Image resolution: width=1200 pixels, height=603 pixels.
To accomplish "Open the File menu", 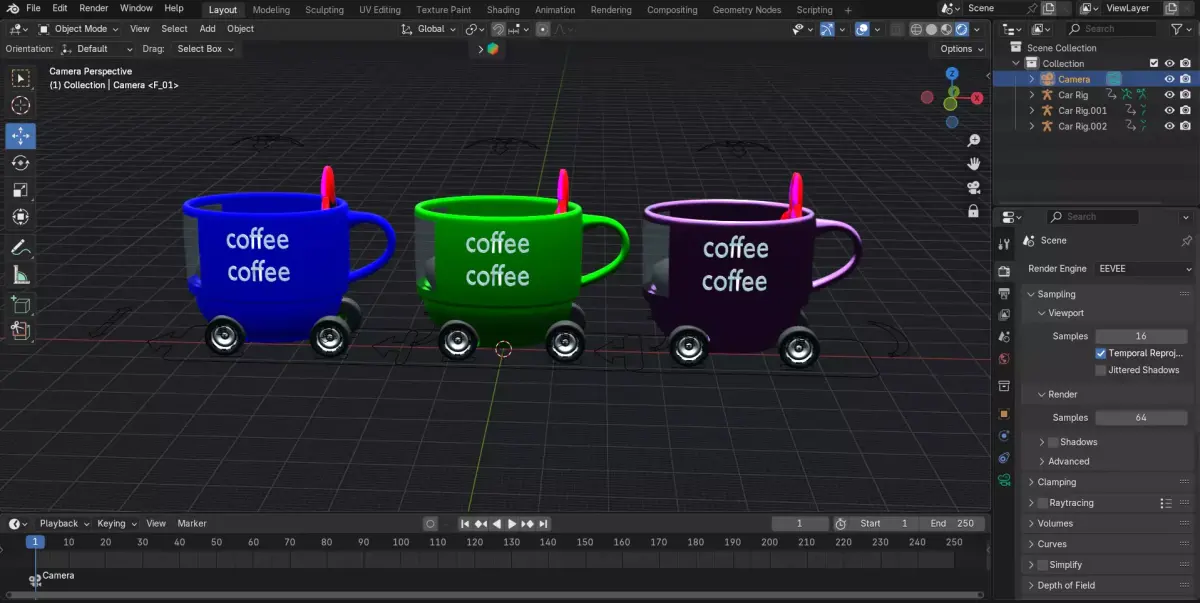I will 33,8.
